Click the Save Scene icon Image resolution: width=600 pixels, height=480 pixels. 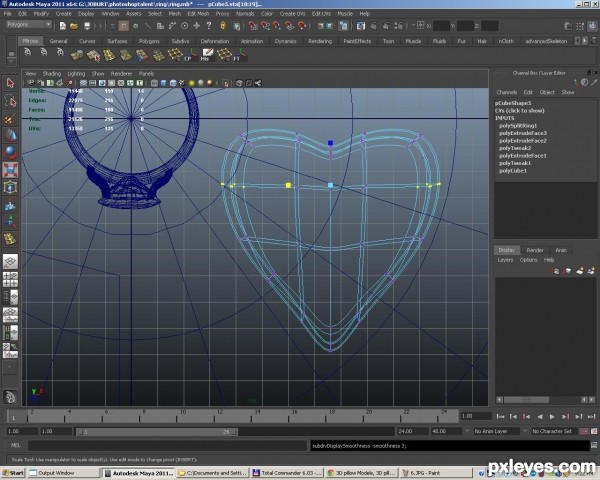(87, 26)
